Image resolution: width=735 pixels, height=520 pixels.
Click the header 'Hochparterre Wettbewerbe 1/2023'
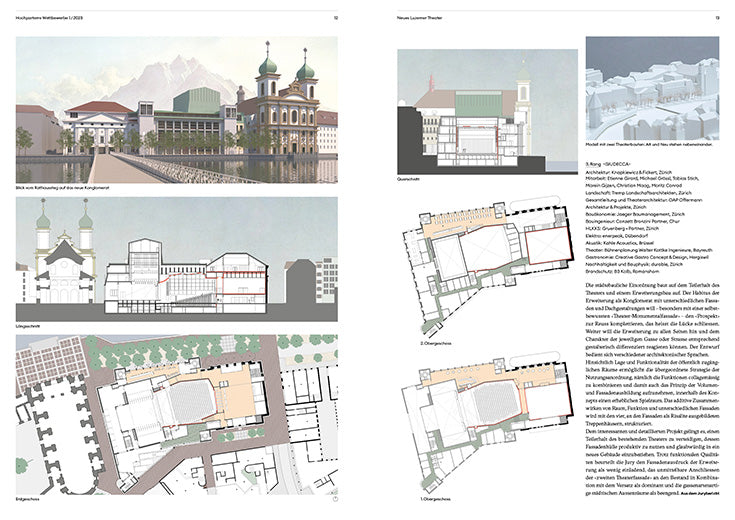49,18
